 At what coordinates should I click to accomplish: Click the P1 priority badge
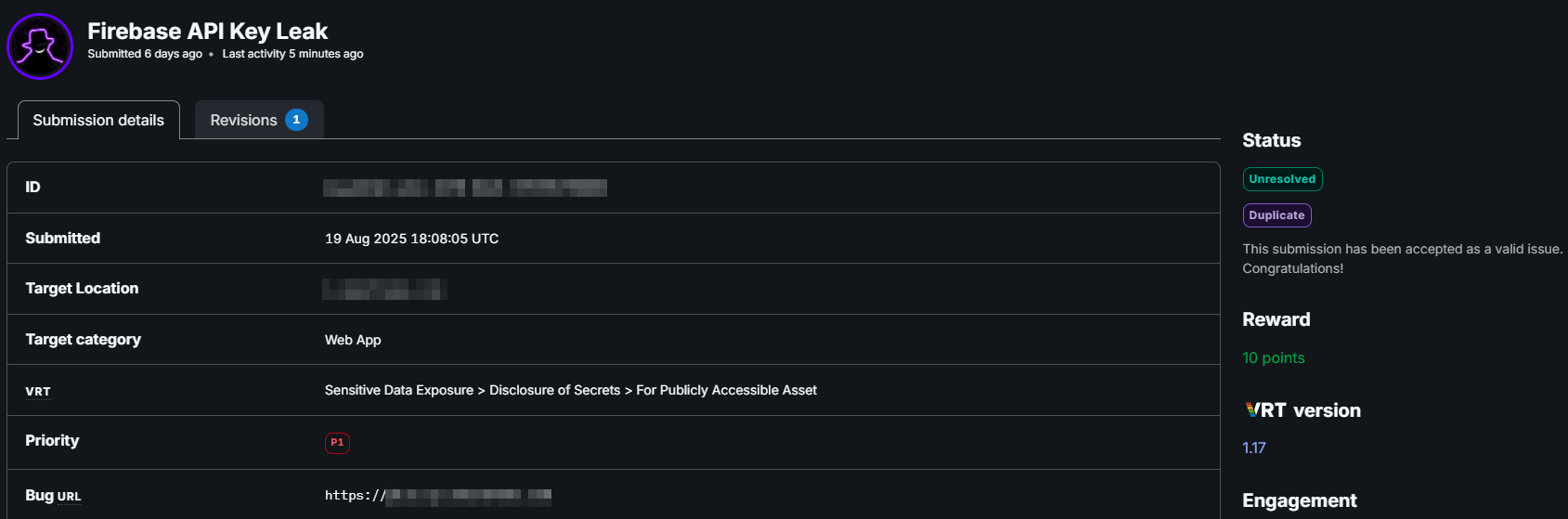click(337, 443)
